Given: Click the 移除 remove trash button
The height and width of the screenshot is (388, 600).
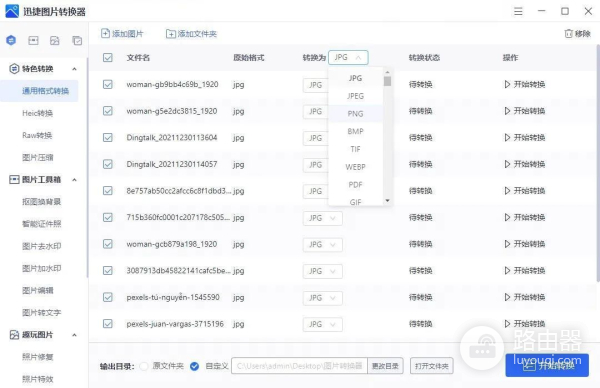Looking at the screenshot, I should 577,34.
